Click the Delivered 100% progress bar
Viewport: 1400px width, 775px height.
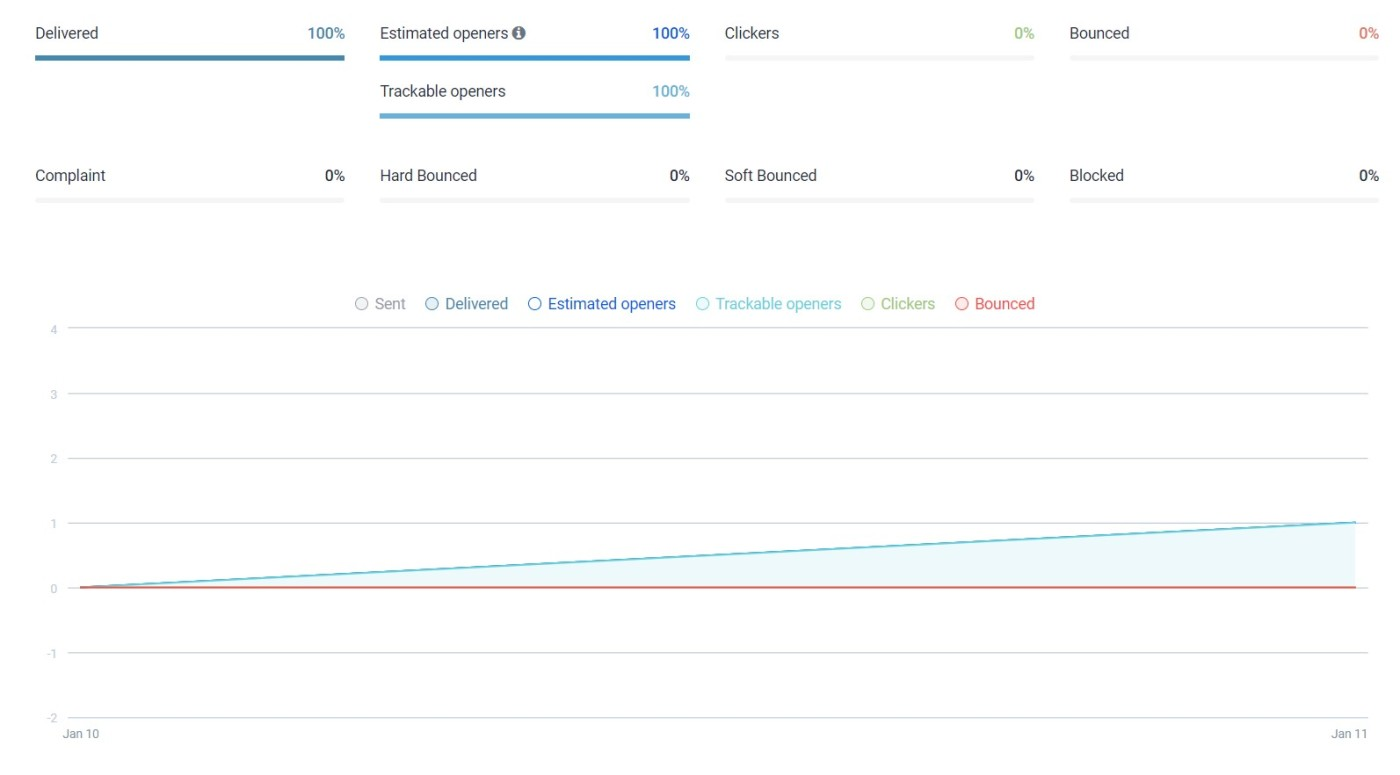190,58
